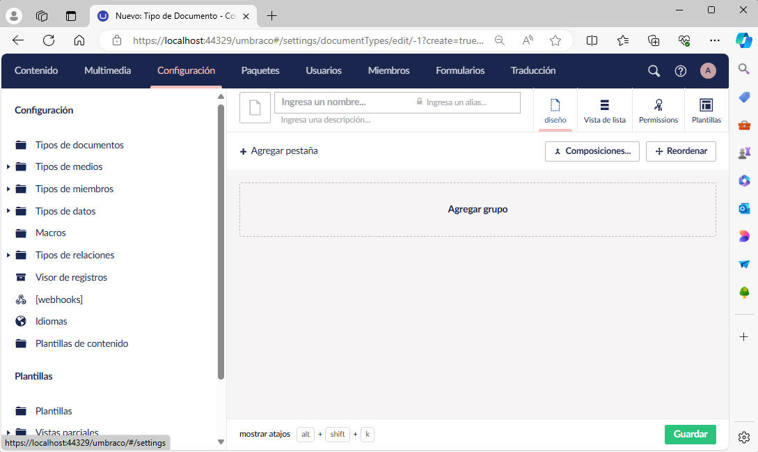Open browser settings and more menu
This screenshot has width=758, height=452.
[x=714, y=41]
